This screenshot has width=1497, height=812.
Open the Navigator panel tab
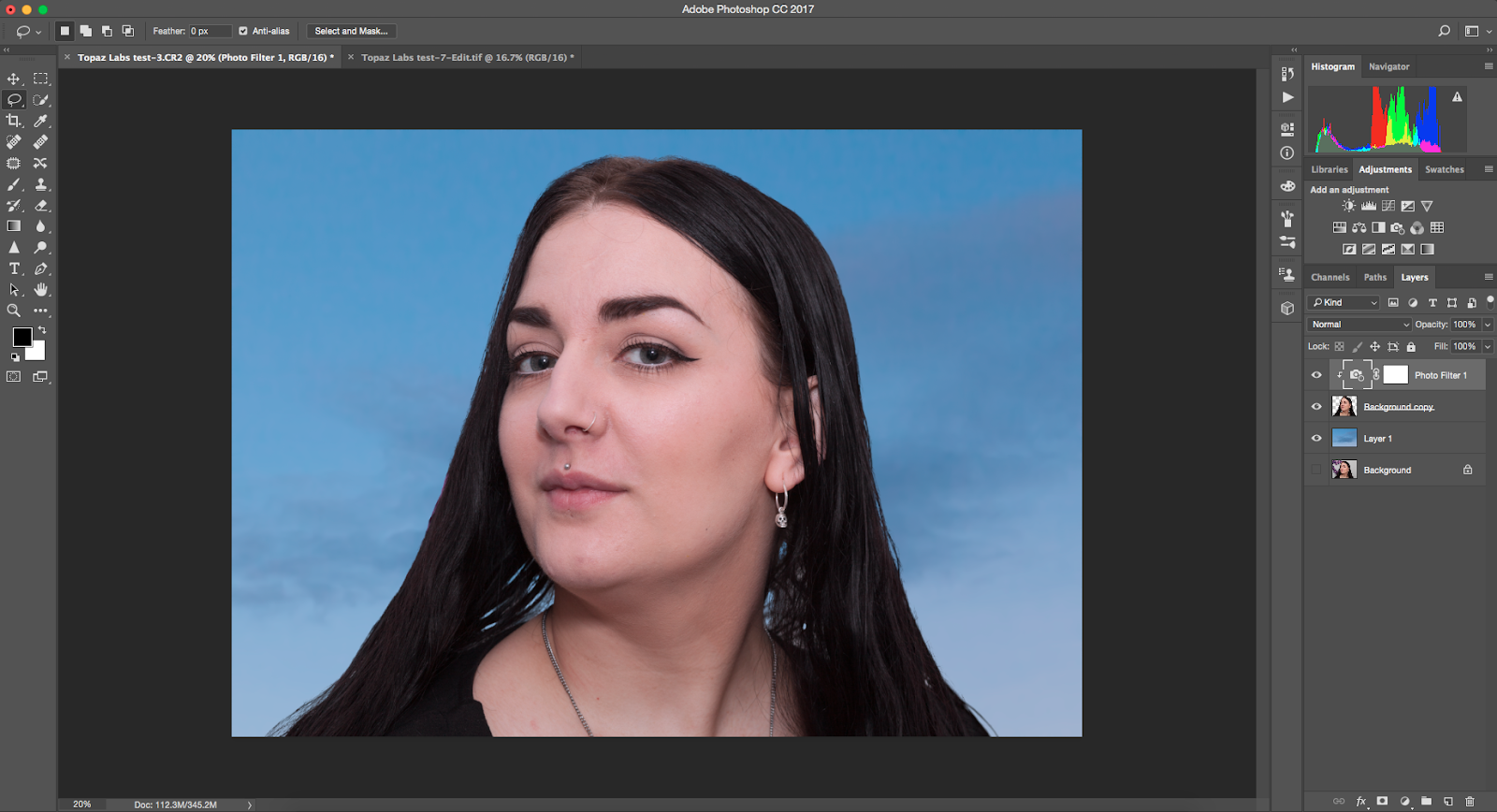tap(1388, 66)
